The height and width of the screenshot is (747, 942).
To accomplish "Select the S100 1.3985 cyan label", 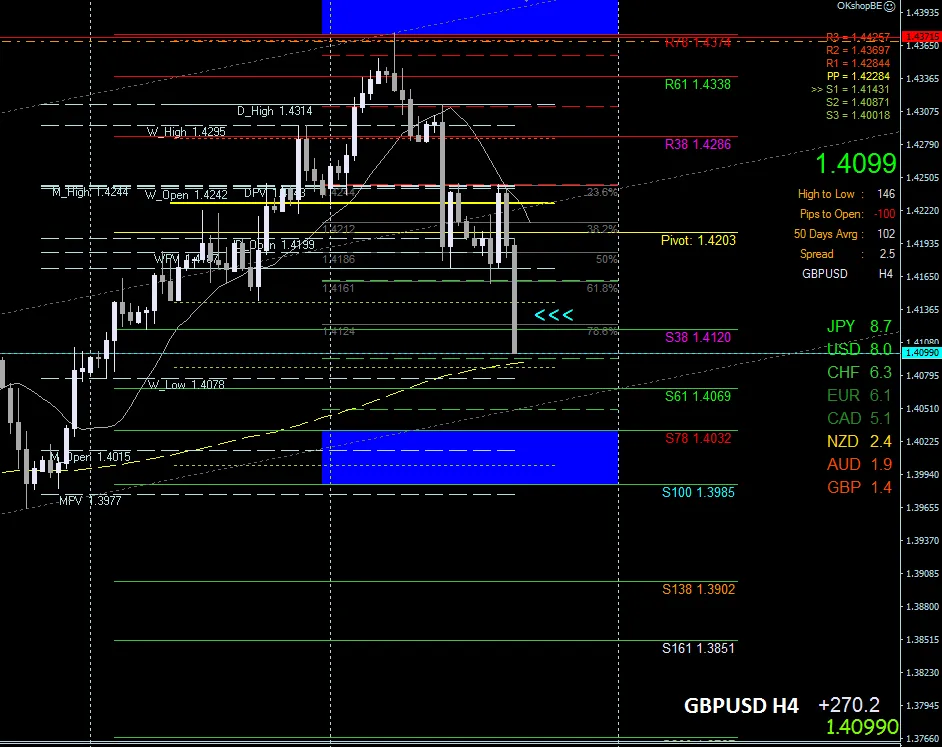I will (698, 492).
